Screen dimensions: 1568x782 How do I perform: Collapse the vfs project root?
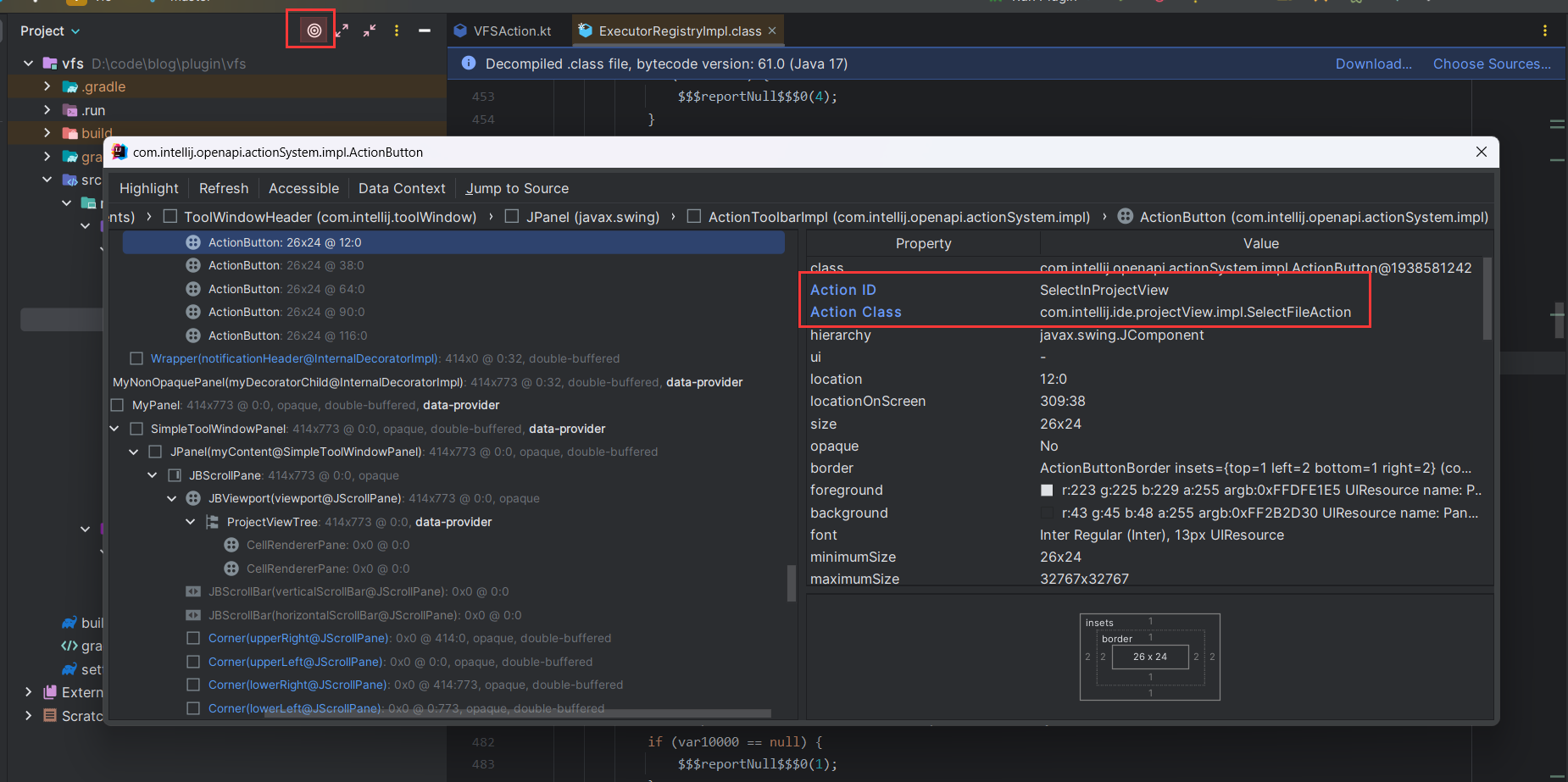click(x=29, y=64)
